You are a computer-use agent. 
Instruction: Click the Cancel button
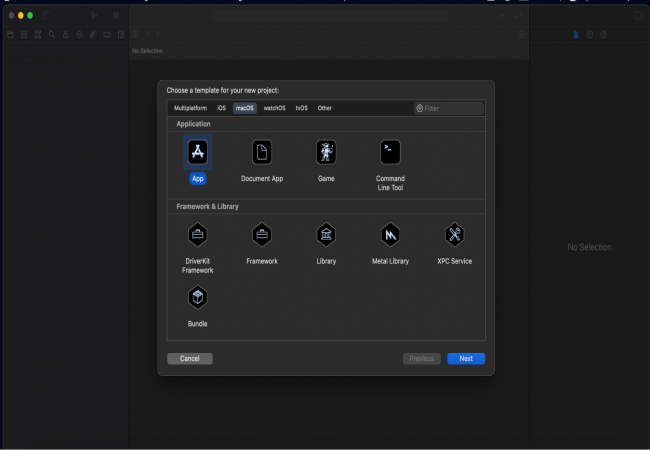coord(190,358)
